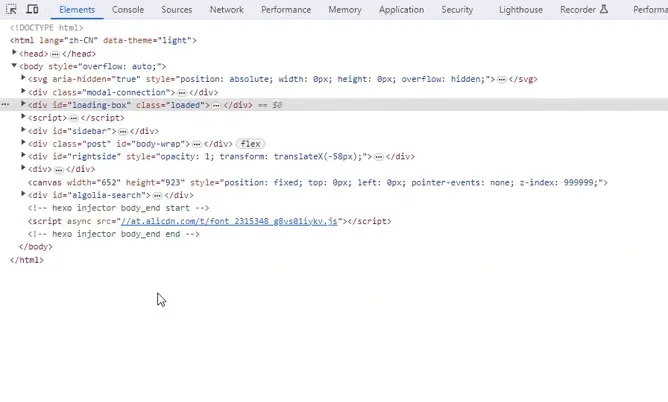Select the html lang="zh-CN" element row

pyautogui.click(x=103, y=40)
